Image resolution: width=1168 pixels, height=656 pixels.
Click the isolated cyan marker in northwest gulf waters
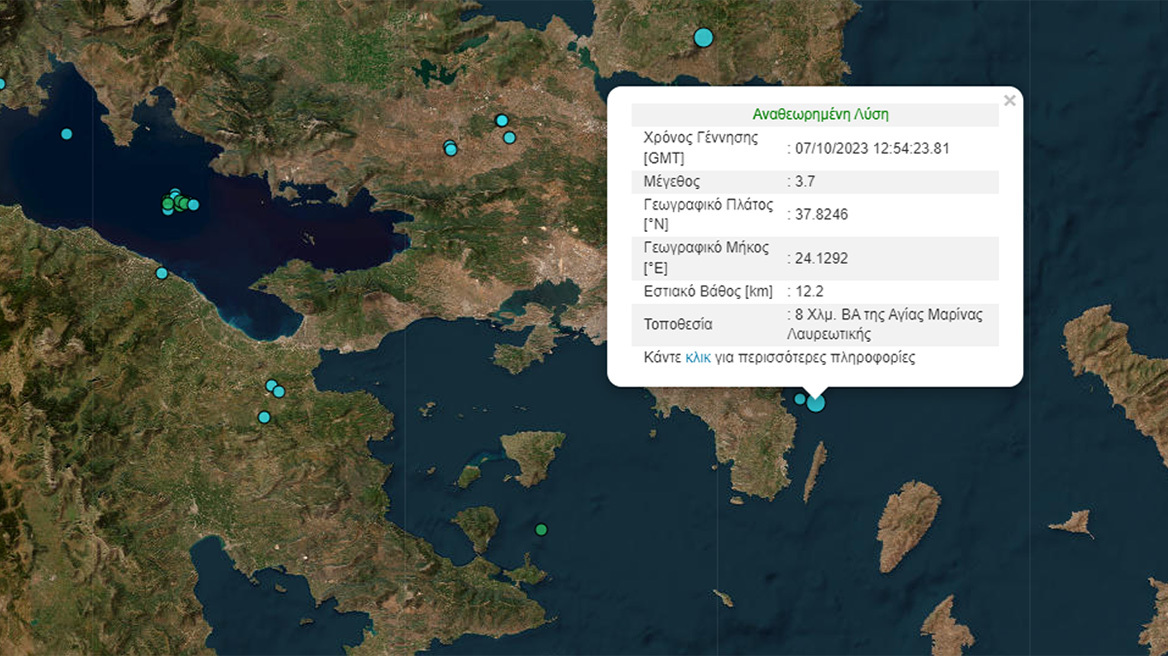[67, 134]
